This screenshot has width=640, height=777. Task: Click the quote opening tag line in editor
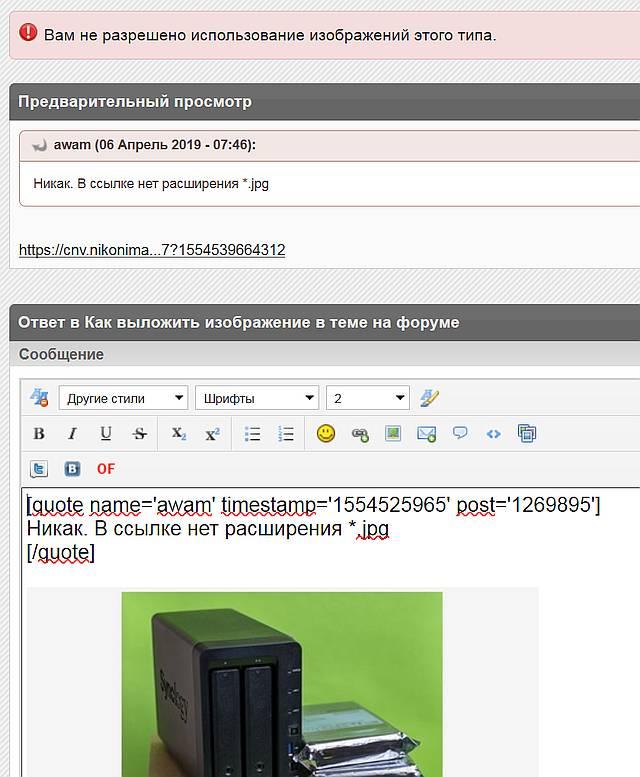pos(313,505)
